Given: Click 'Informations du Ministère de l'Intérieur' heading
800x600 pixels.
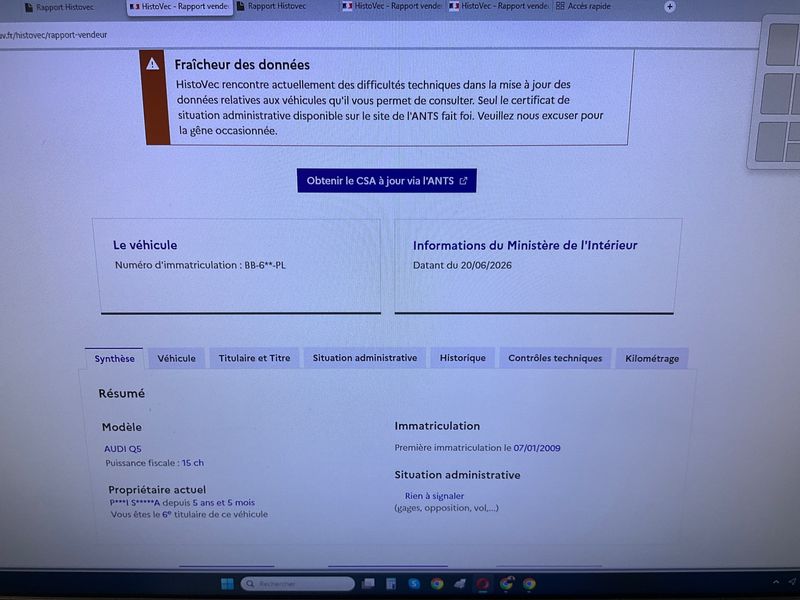Looking at the screenshot, I should pos(525,245).
